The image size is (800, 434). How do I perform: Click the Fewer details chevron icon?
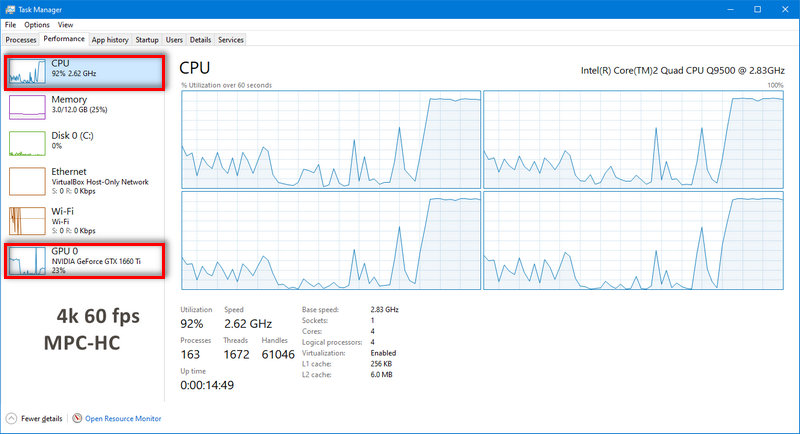pos(11,419)
